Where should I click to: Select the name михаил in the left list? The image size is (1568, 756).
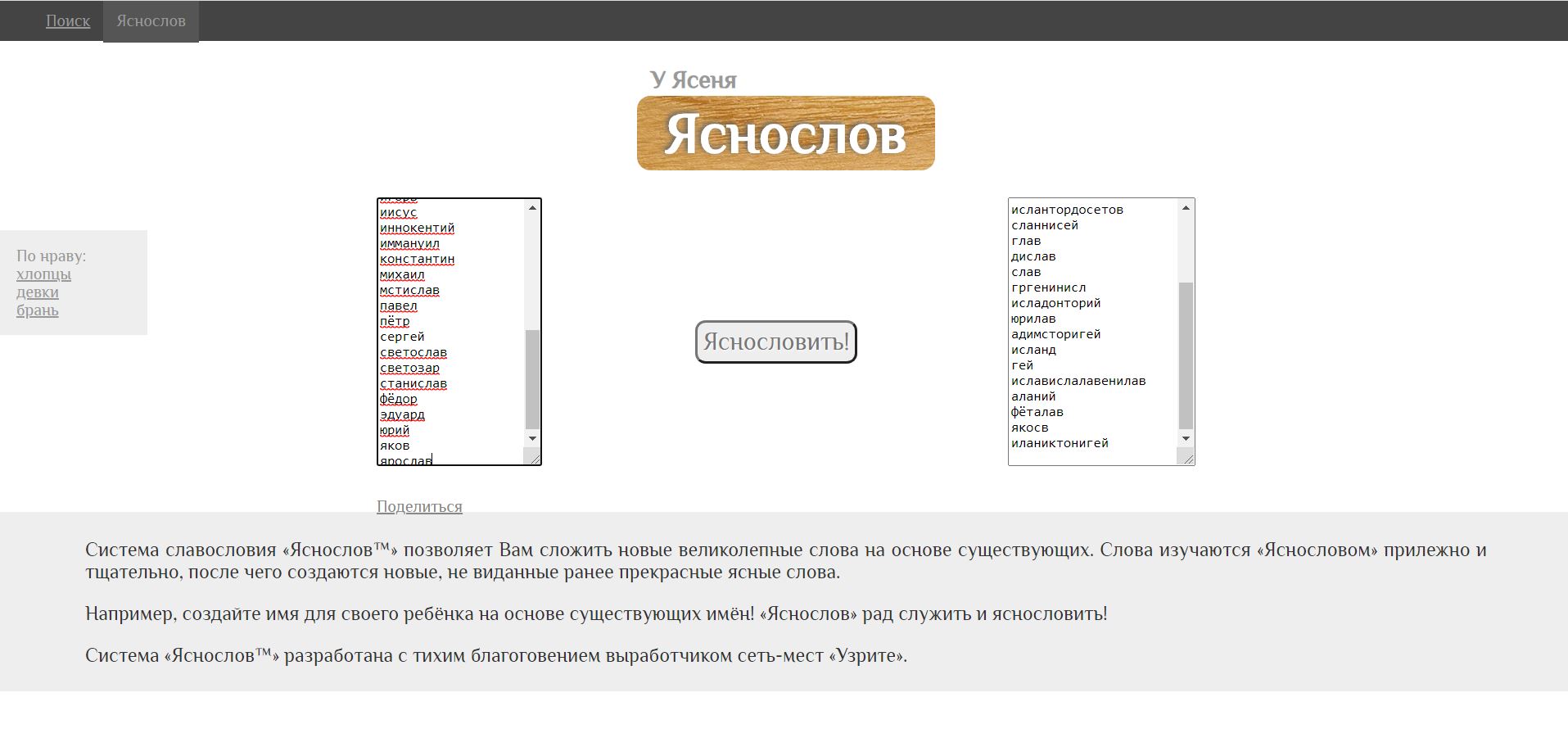(401, 274)
